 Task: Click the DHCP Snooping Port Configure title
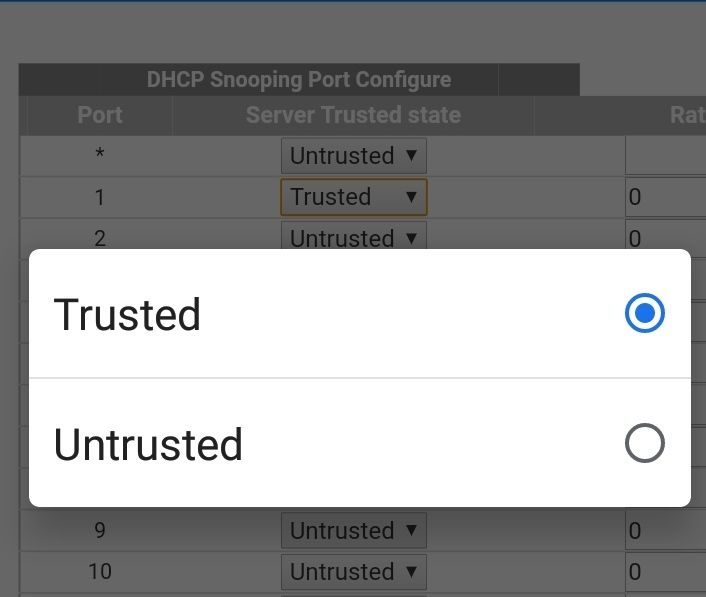pos(298,80)
